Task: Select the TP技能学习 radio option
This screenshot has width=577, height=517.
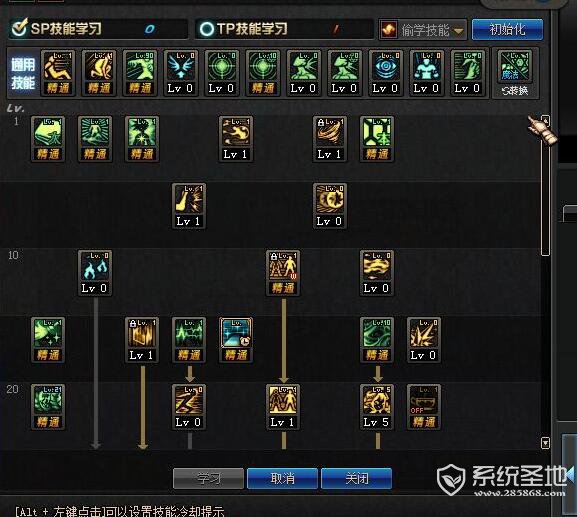Action: [206, 29]
